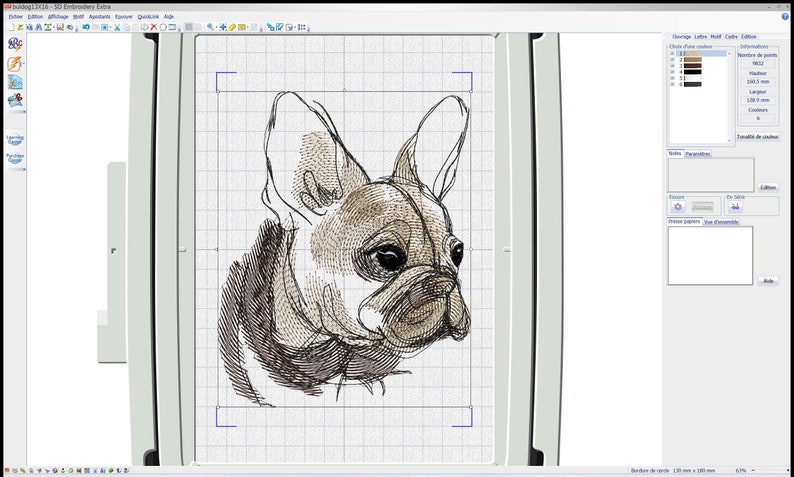794x477 pixels.
Task: Open the ABC lettering wizard icon
Action: click(x=15, y=44)
